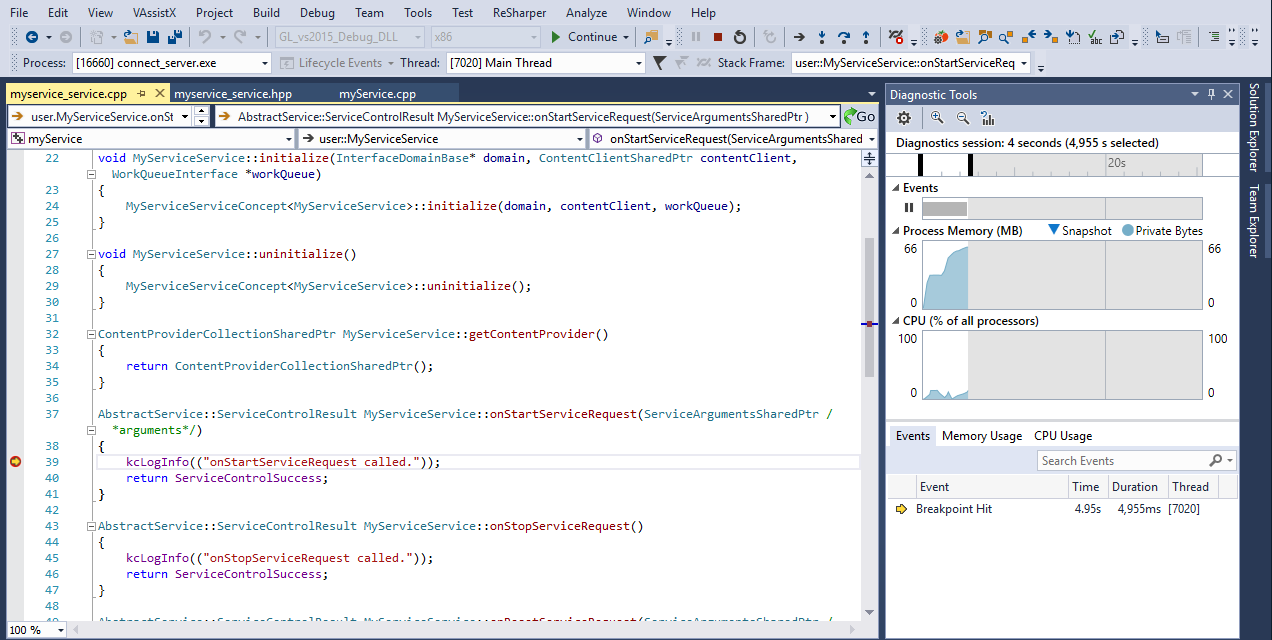This screenshot has height=640, width=1272.
Task: Pause event collection in the Events section
Action: (x=908, y=207)
